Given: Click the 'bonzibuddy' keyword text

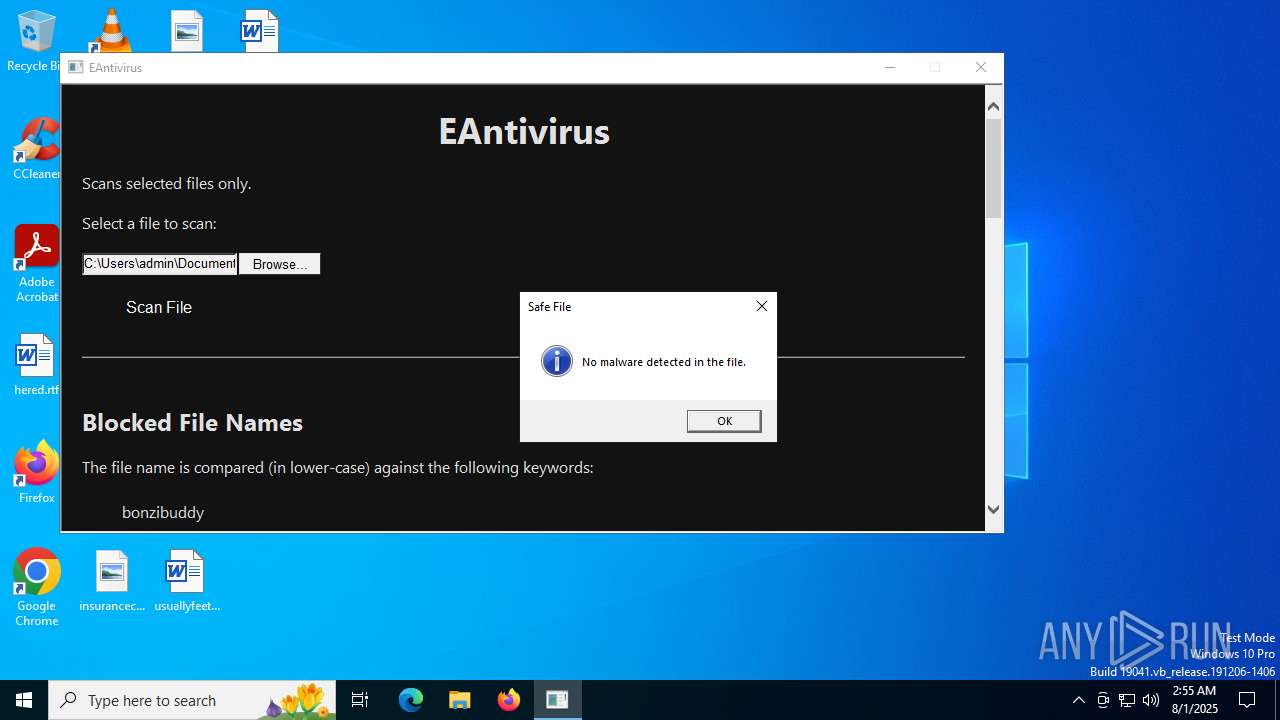Looking at the screenshot, I should pyautogui.click(x=163, y=512).
